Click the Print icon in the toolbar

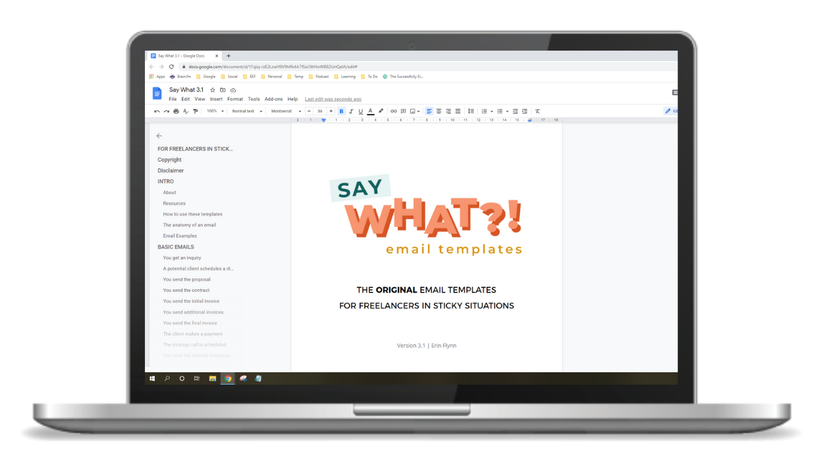[176, 111]
